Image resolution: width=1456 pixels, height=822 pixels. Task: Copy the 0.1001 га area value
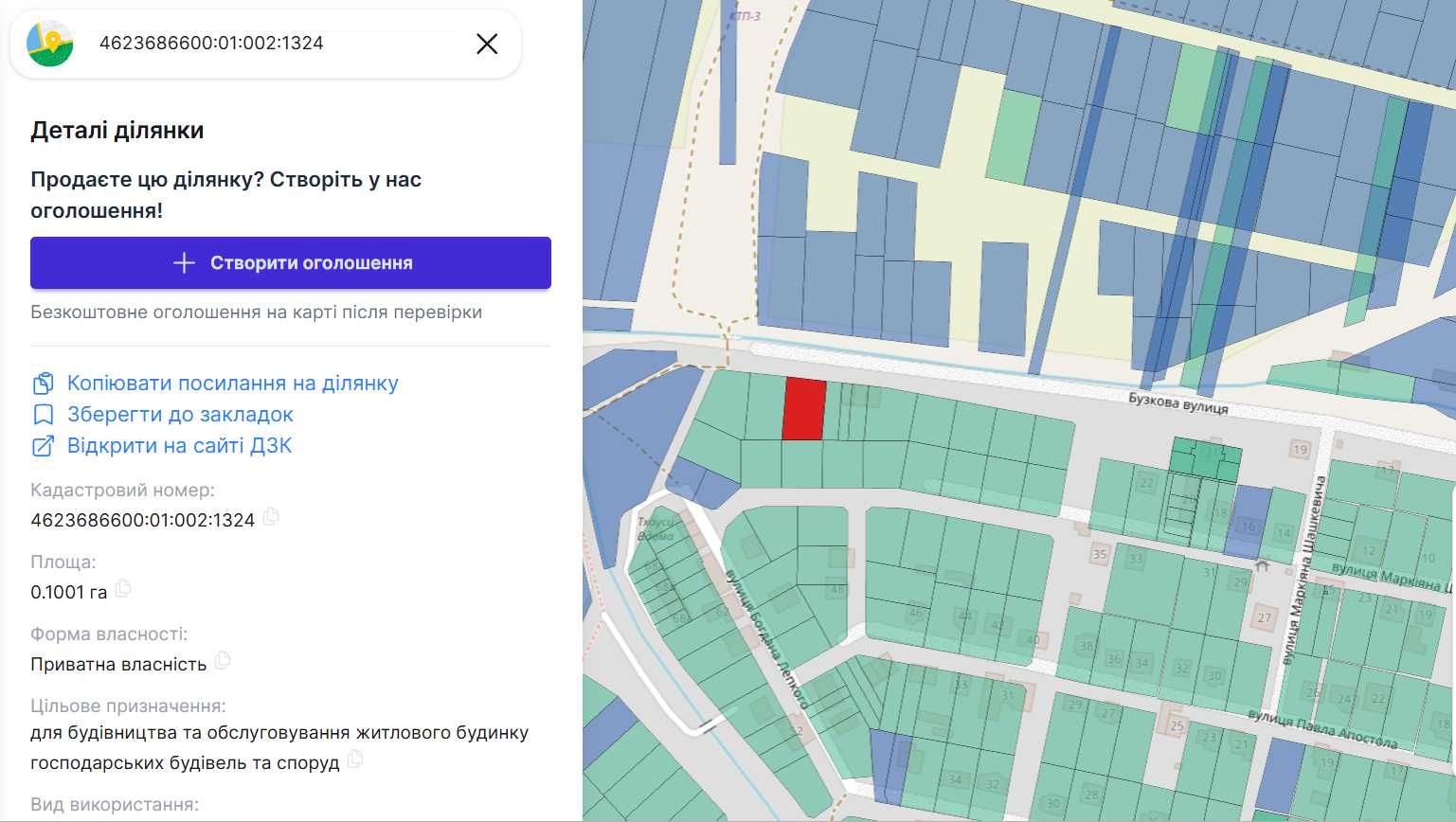[x=123, y=589]
